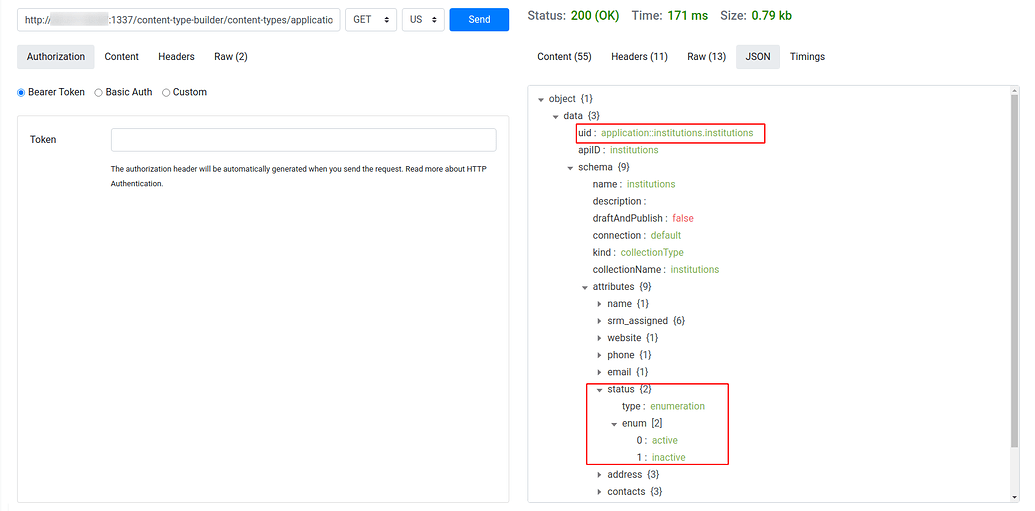This screenshot has width=1035, height=511.
Task: Open the Raw (2) request tab
Action: 230,57
